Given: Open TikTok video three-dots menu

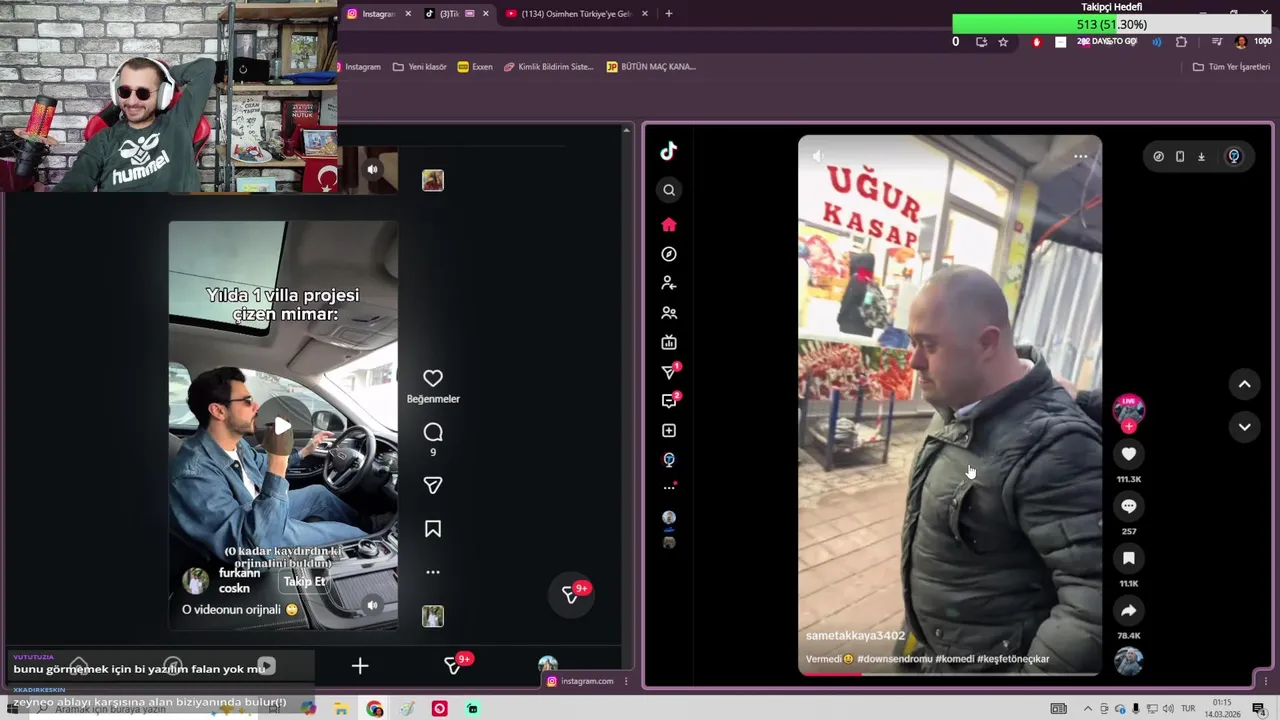Looking at the screenshot, I should click(1080, 156).
